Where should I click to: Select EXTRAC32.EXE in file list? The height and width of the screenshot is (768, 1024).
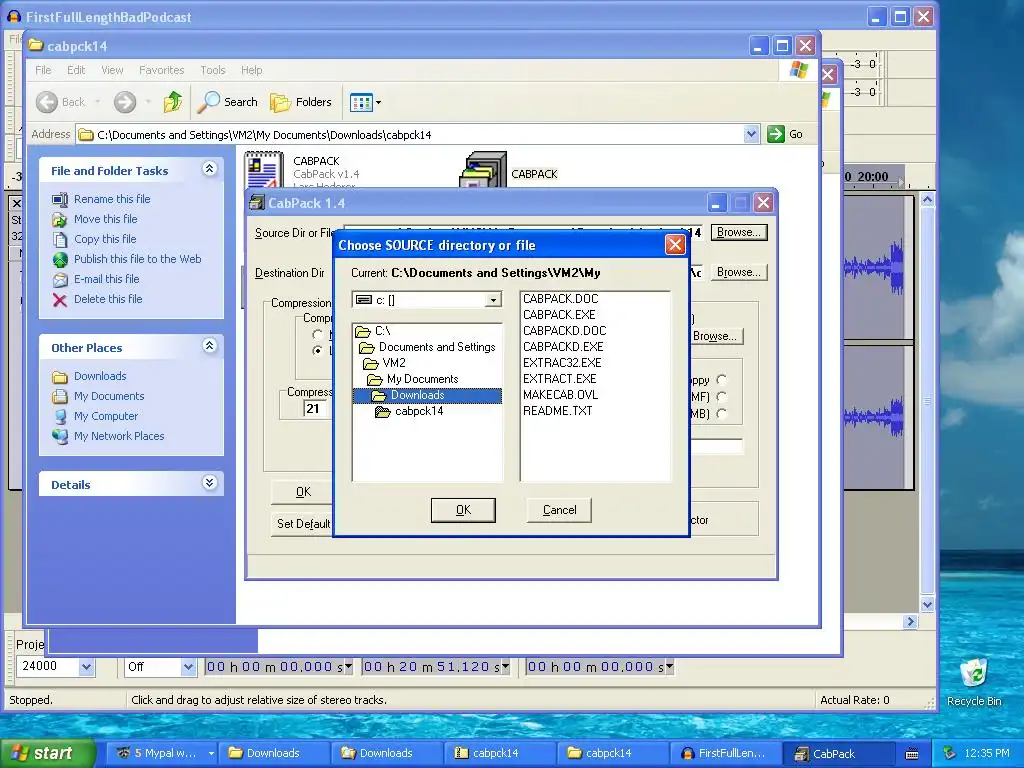[562, 363]
